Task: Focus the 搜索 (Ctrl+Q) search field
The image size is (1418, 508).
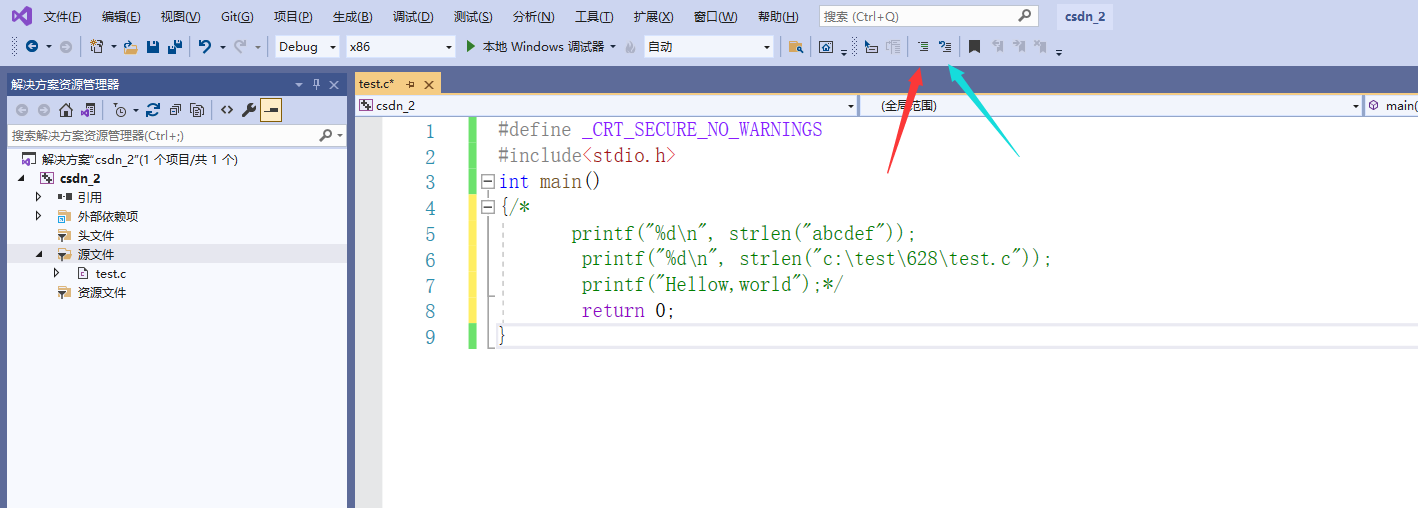Action: pos(928,16)
